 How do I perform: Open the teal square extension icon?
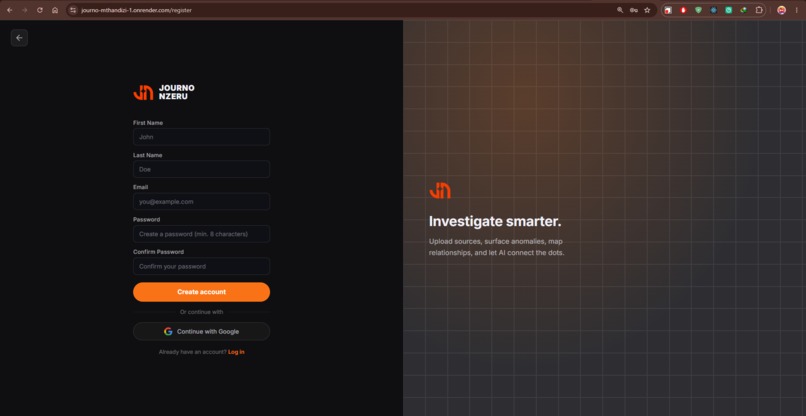tap(728, 10)
